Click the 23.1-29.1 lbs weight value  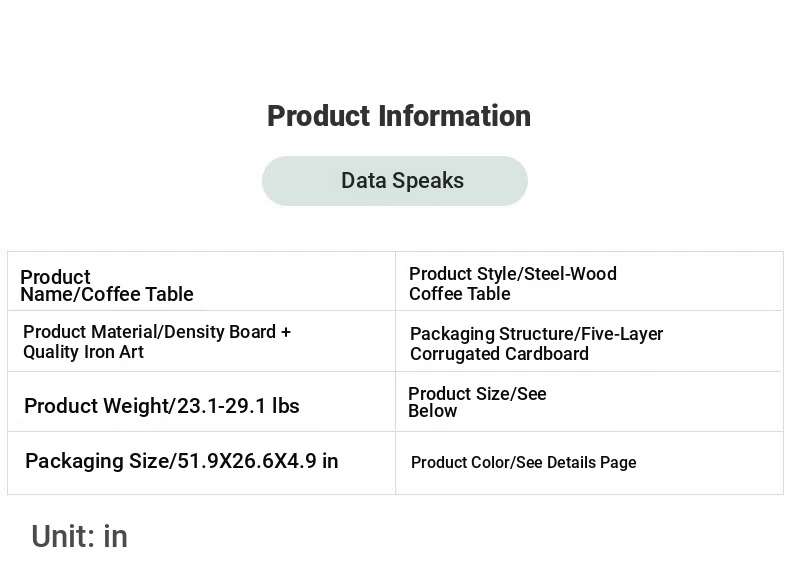point(238,406)
